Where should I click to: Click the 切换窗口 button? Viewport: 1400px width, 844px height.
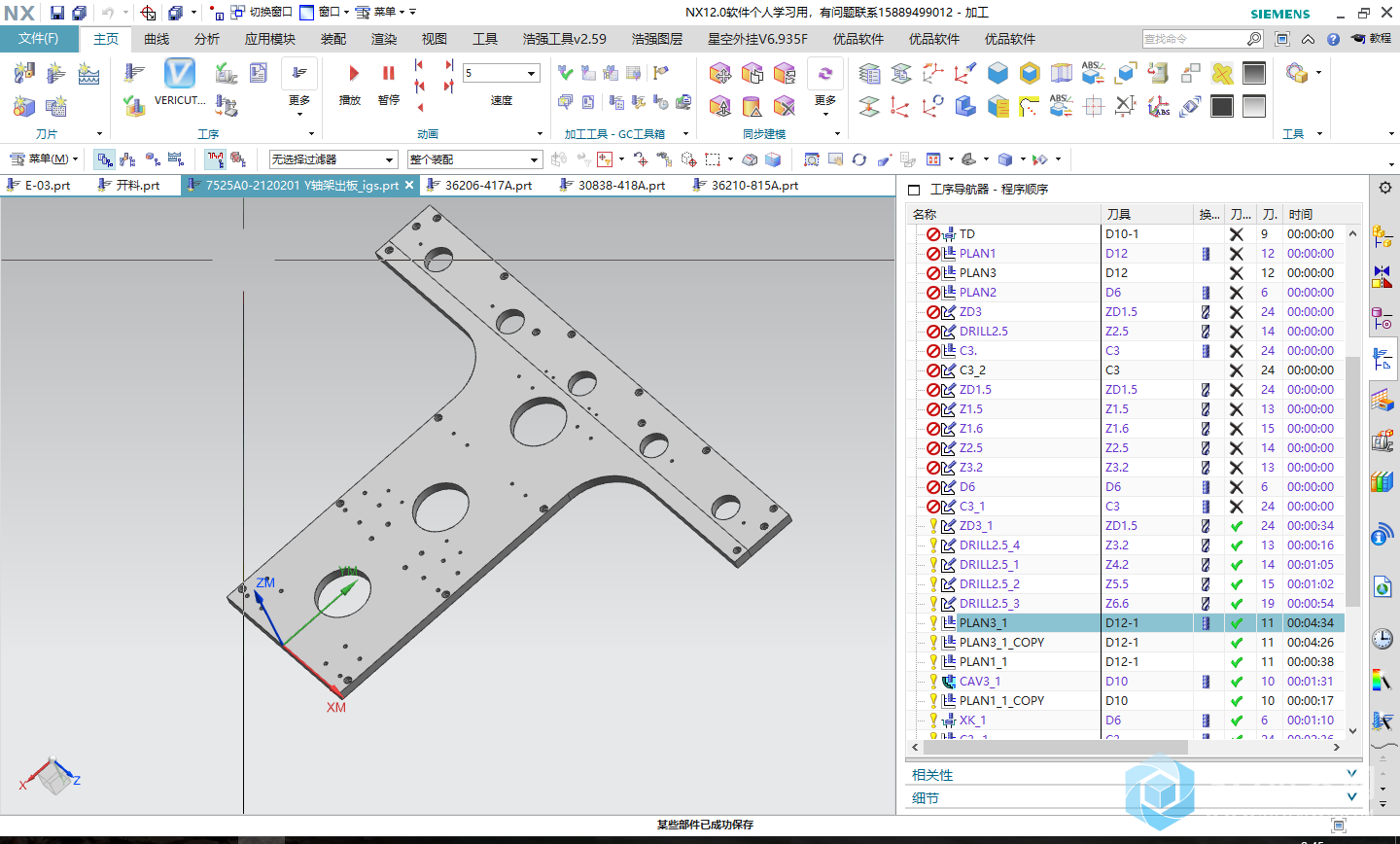click(x=262, y=12)
